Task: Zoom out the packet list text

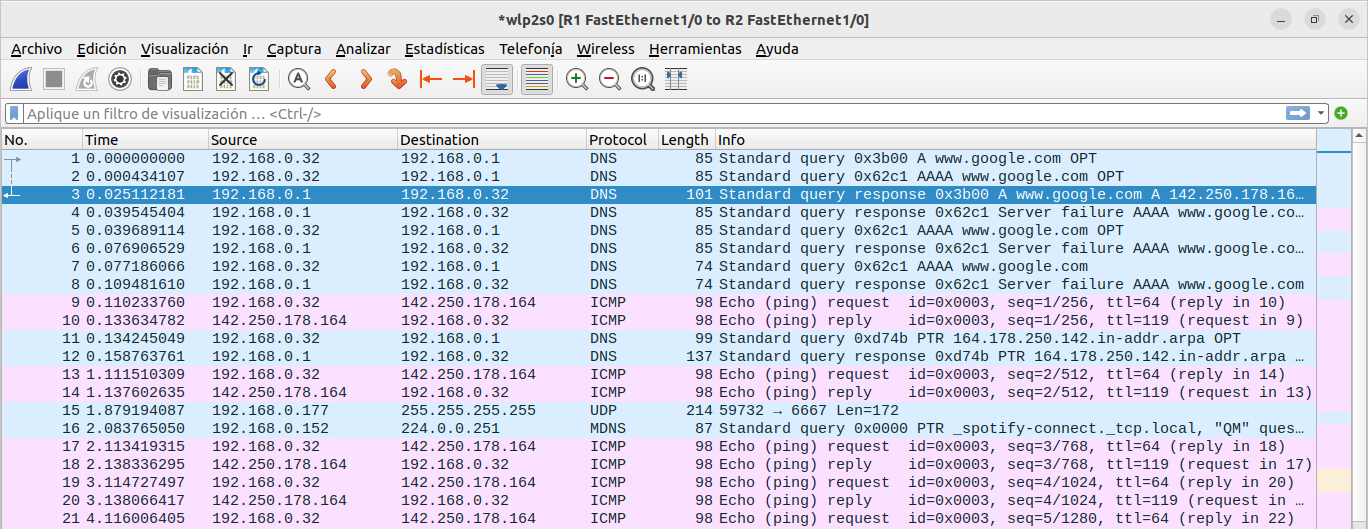Action: [x=610, y=79]
